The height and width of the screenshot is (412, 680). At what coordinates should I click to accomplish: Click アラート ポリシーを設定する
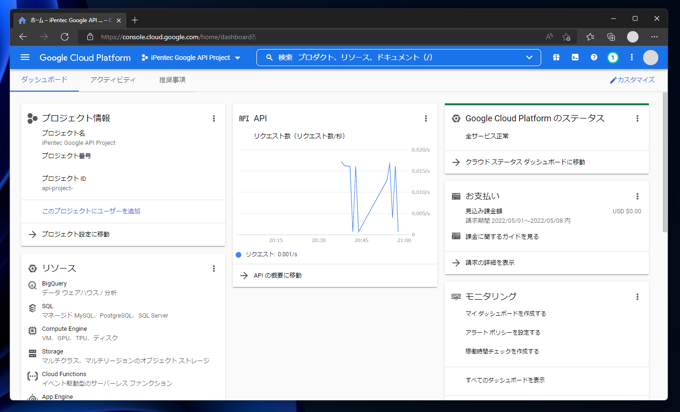pyautogui.click(x=503, y=333)
